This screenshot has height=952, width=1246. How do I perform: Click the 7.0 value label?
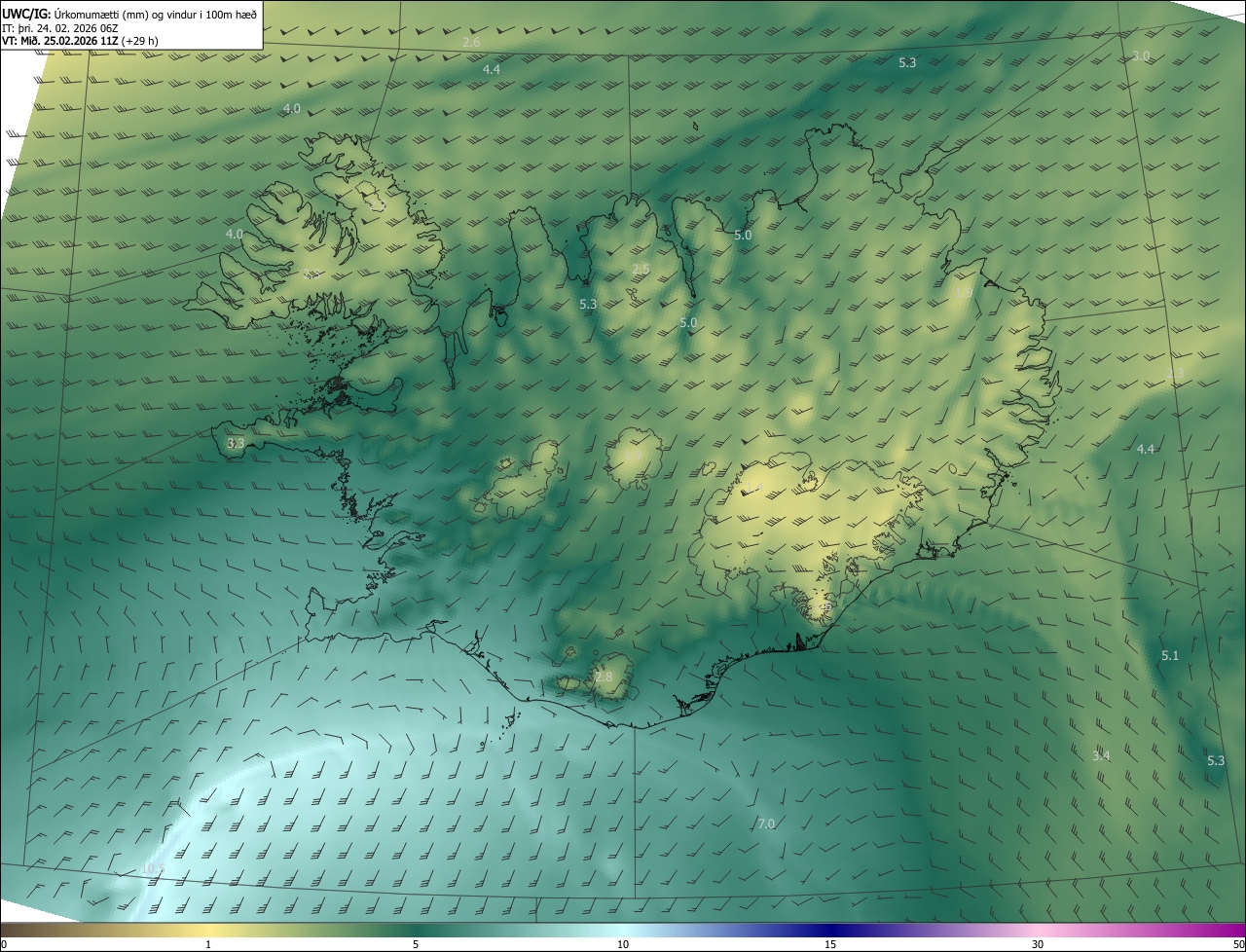click(x=766, y=824)
